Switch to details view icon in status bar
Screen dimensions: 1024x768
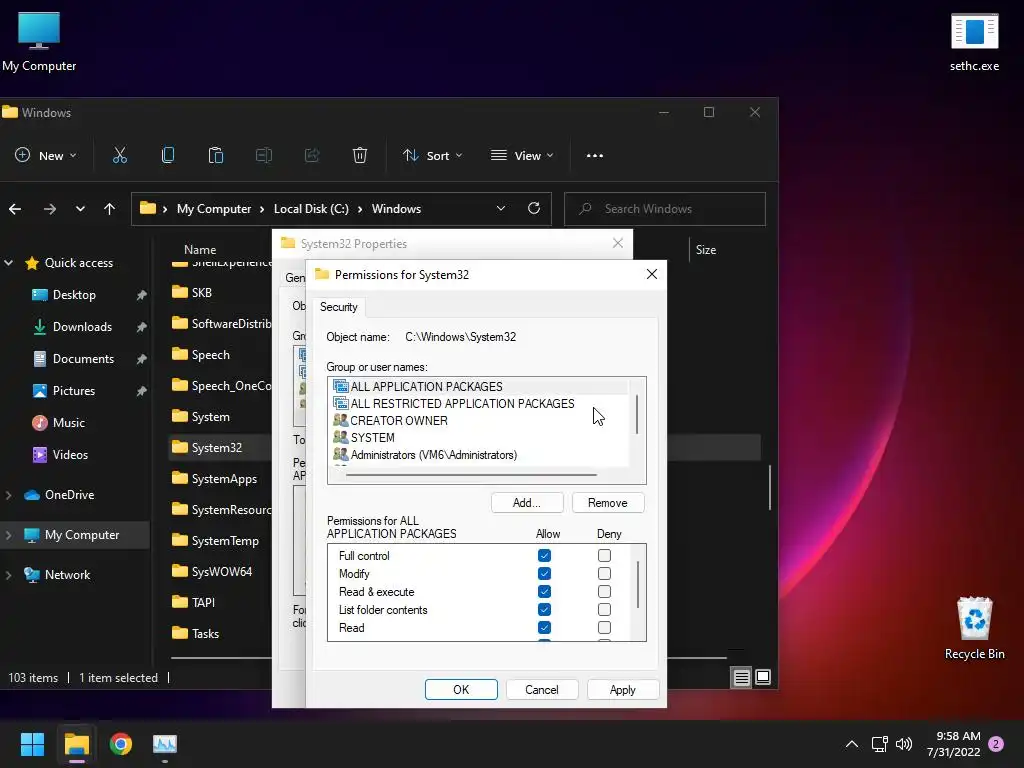tap(741, 678)
